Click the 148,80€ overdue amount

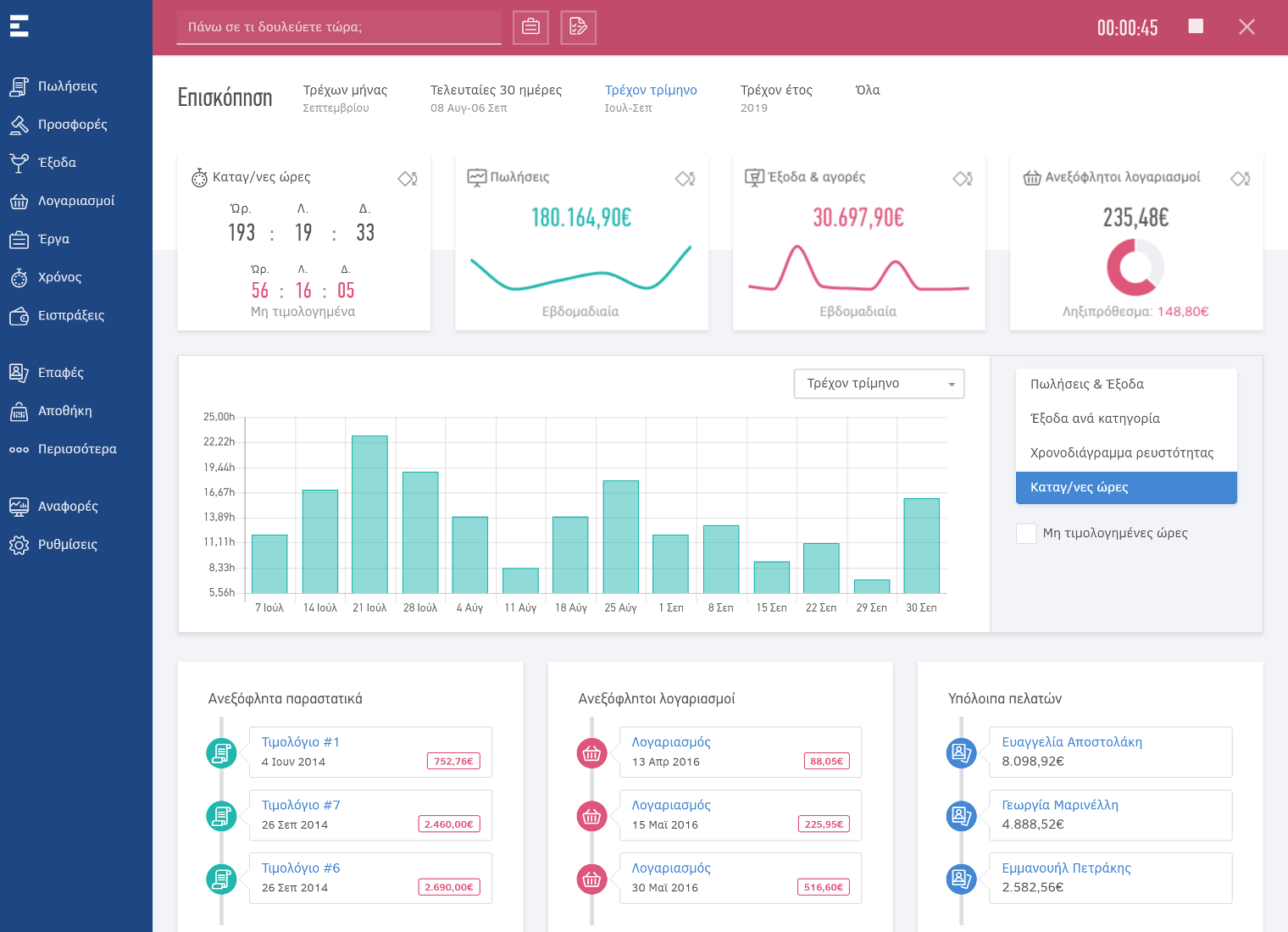point(1183,312)
